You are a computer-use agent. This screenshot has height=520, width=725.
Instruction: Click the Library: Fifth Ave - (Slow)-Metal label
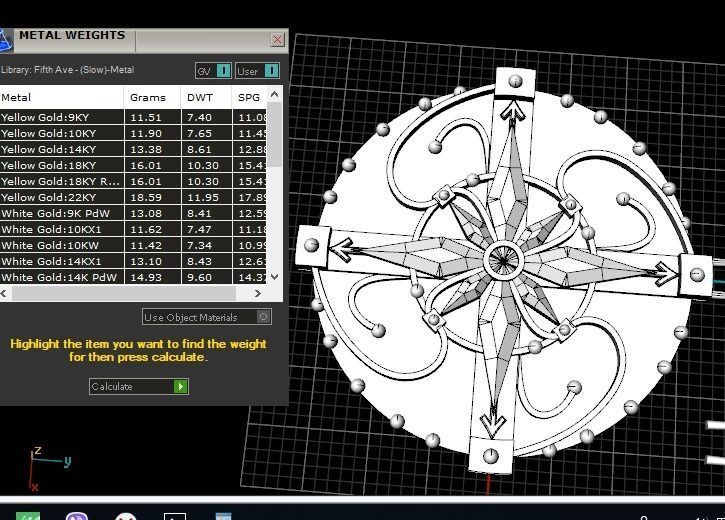tap(68, 70)
